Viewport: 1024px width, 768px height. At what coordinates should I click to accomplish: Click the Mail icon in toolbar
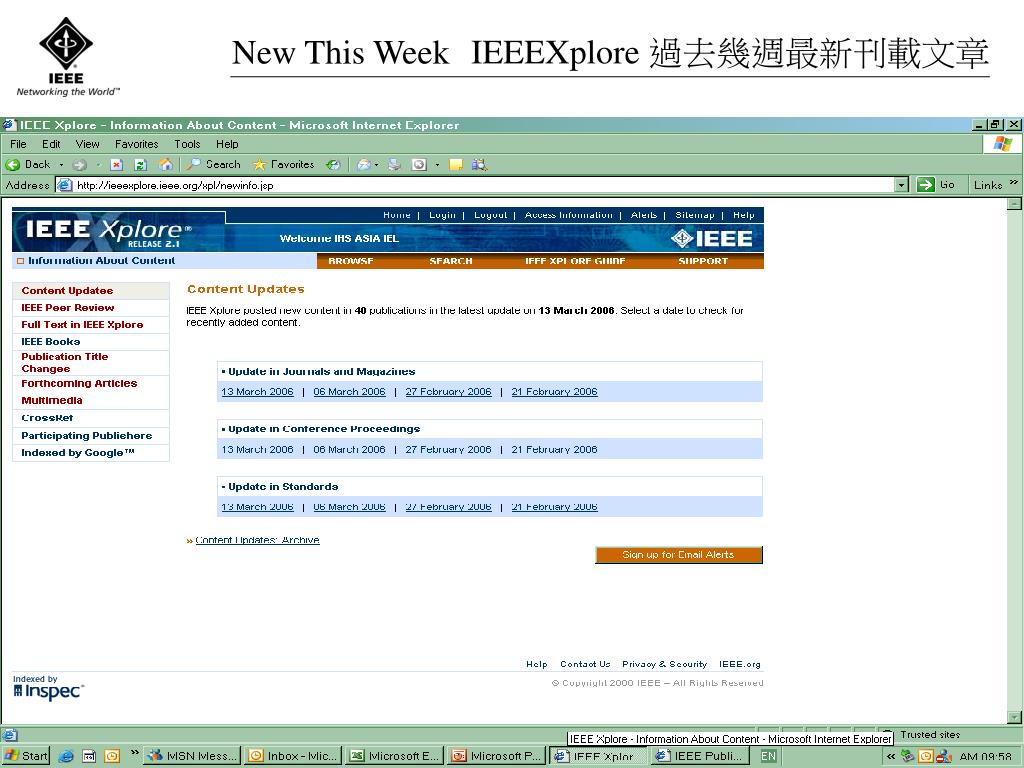364,165
